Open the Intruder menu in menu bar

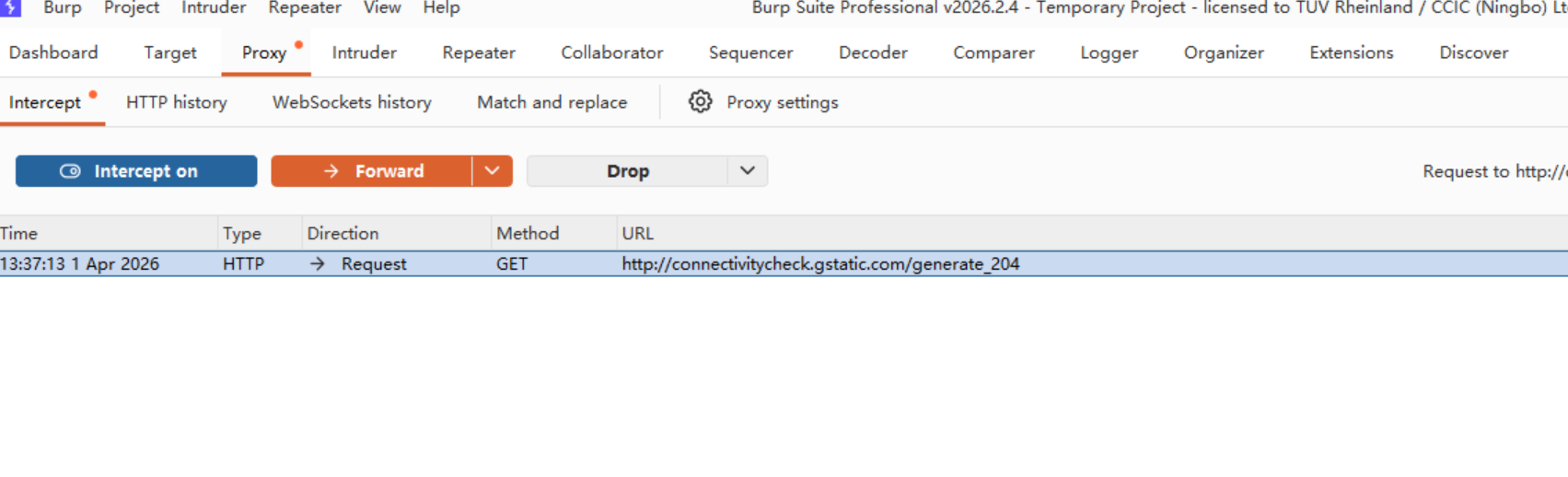pyautogui.click(x=214, y=7)
